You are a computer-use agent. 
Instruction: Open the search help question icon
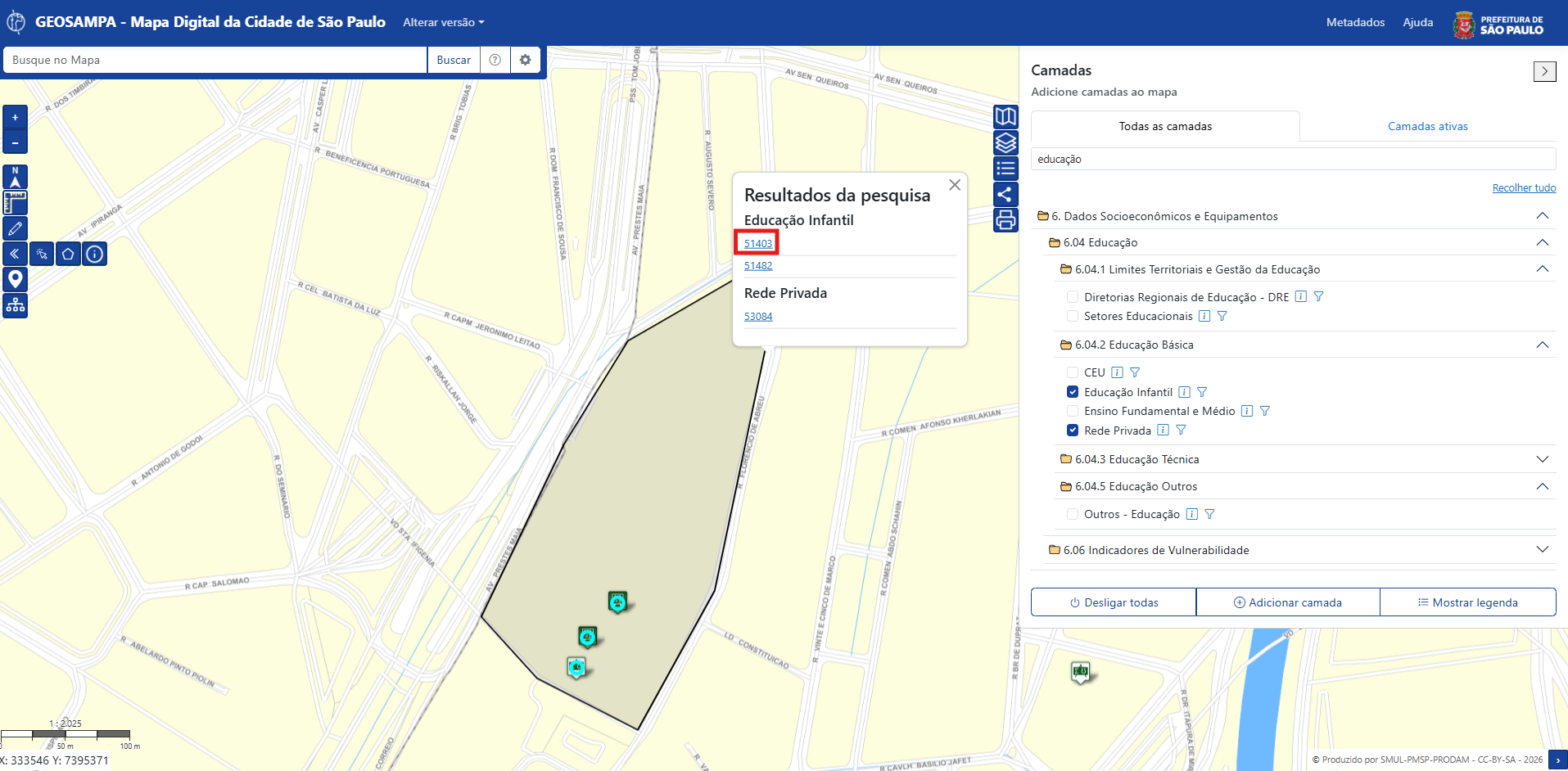(495, 60)
